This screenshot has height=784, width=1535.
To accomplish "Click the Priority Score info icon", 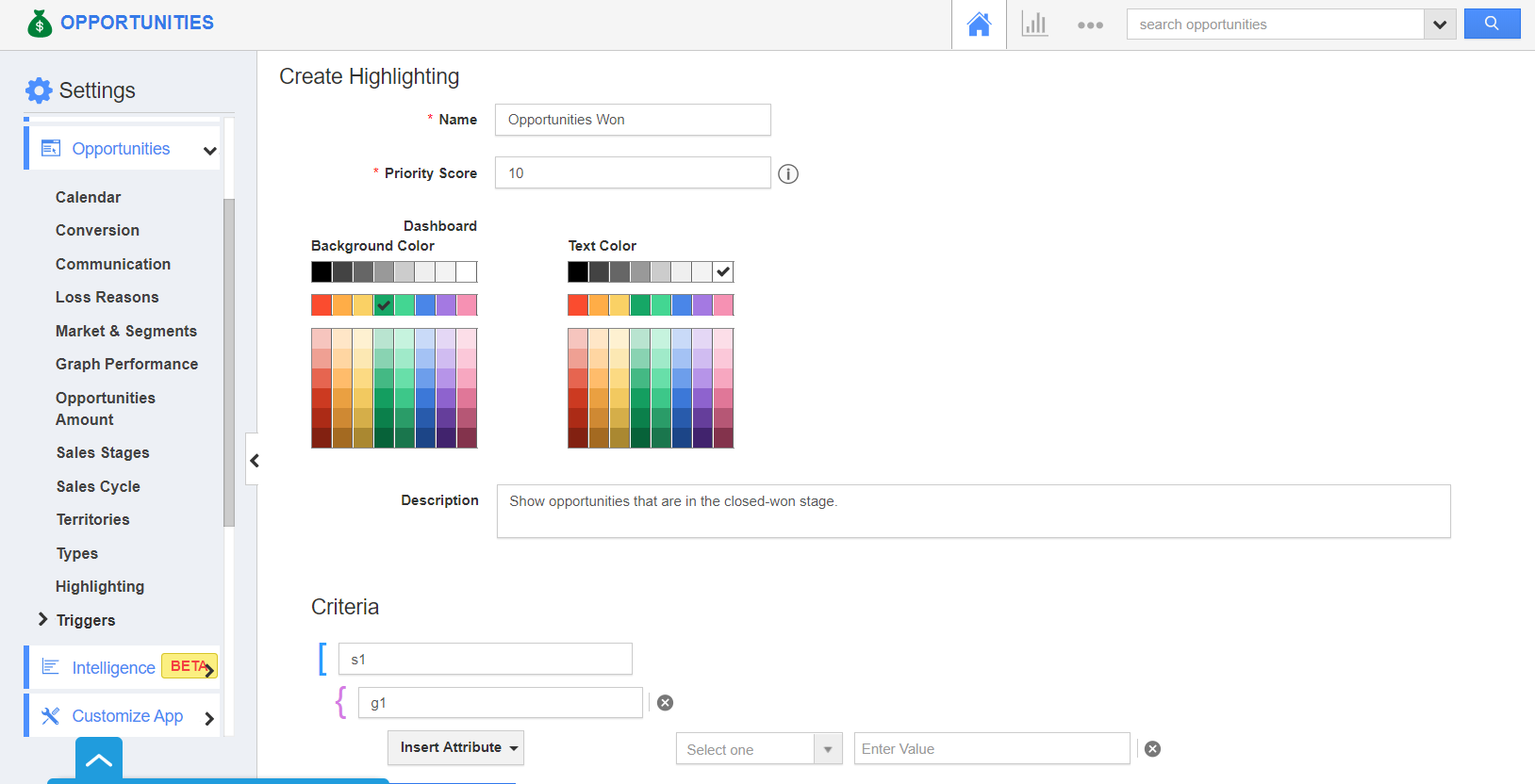I will pyautogui.click(x=788, y=174).
